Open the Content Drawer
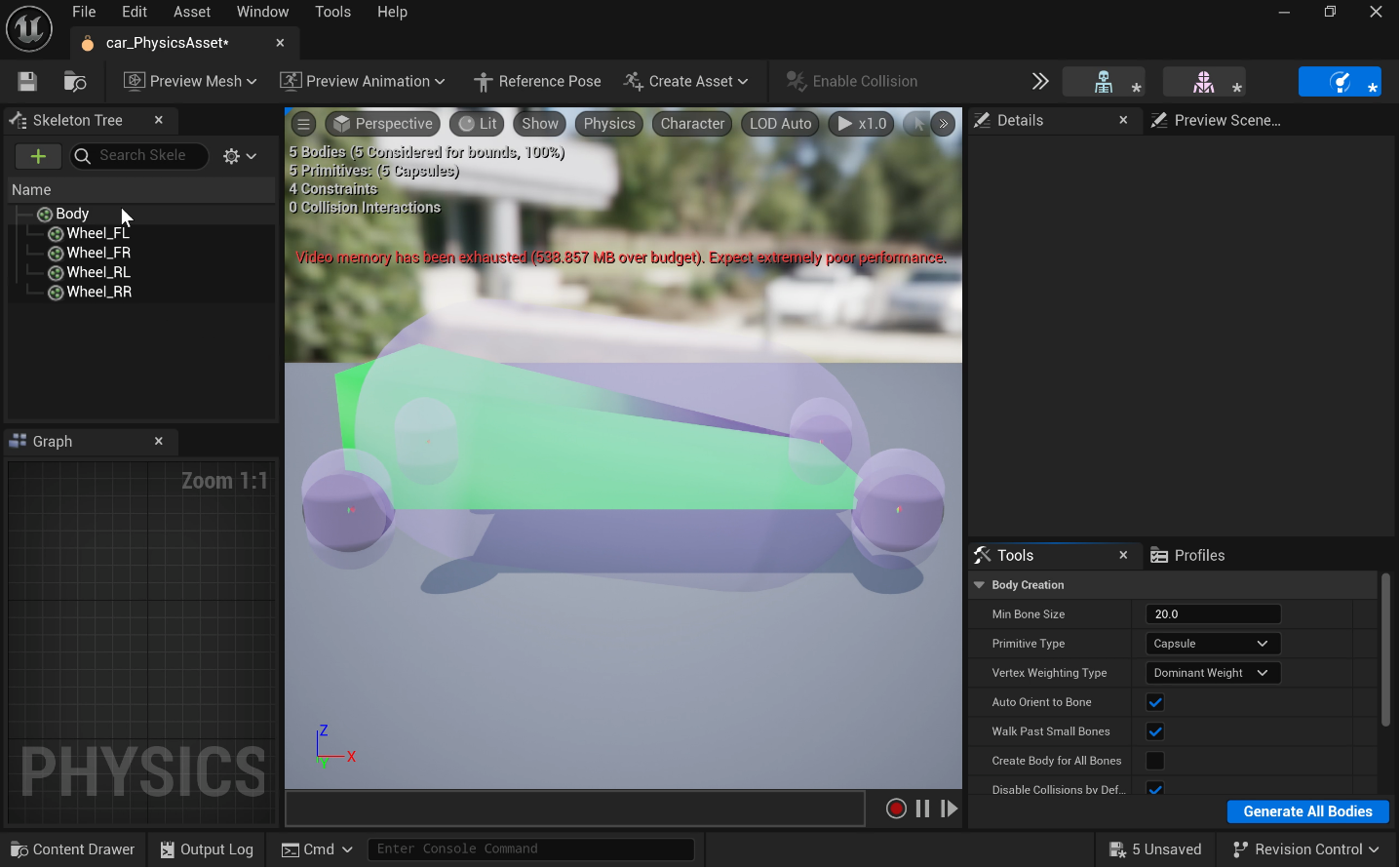This screenshot has height=868, width=1400. 73,849
